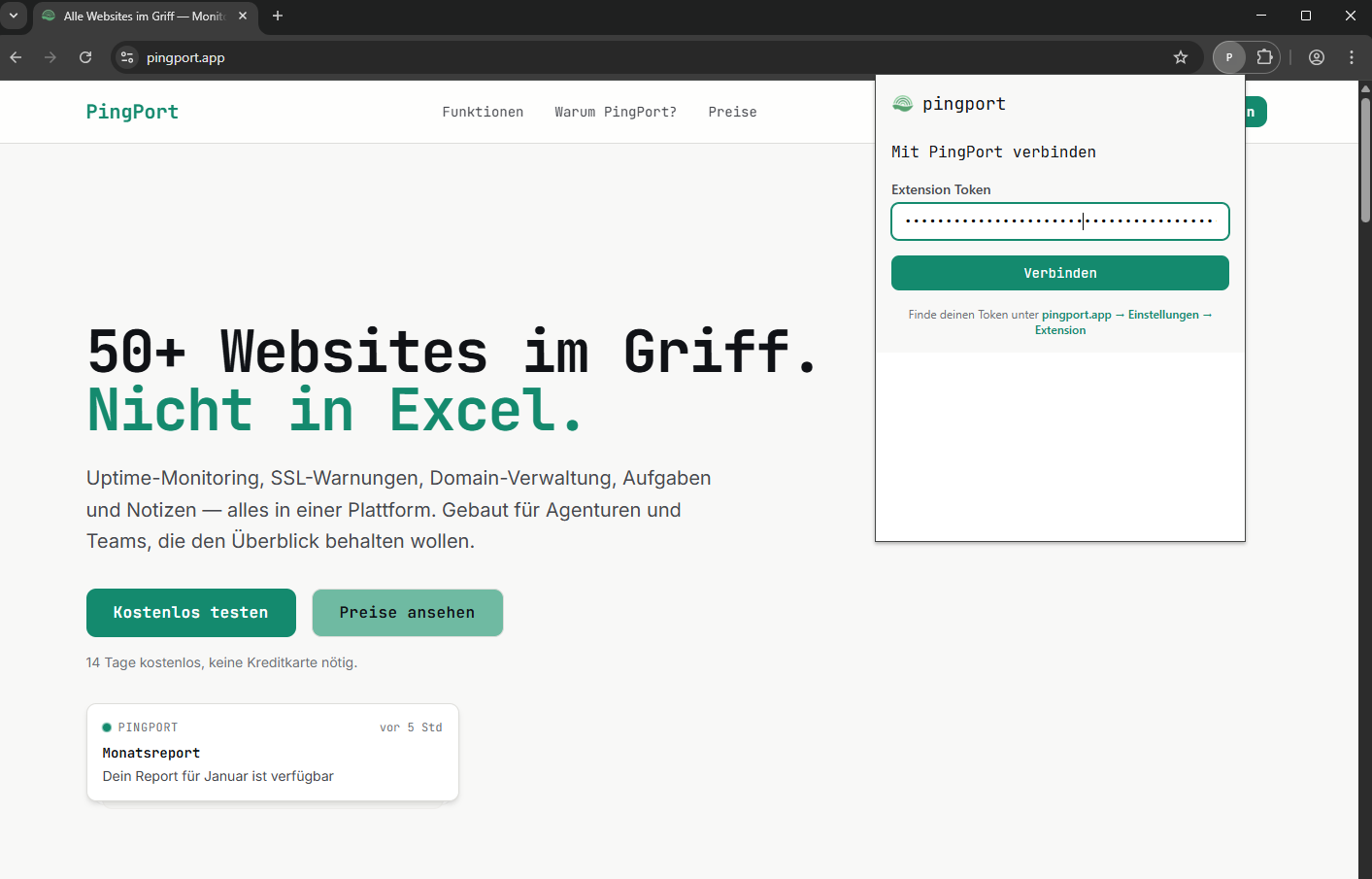This screenshot has height=879, width=1372.
Task: Close the Alle Websites im Griff tab
Action: [x=243, y=16]
